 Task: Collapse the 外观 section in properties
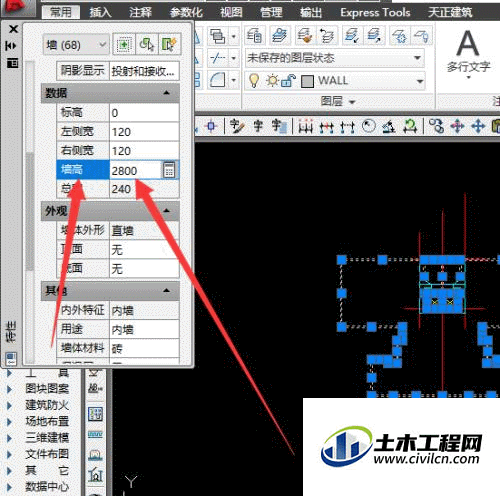(x=167, y=210)
